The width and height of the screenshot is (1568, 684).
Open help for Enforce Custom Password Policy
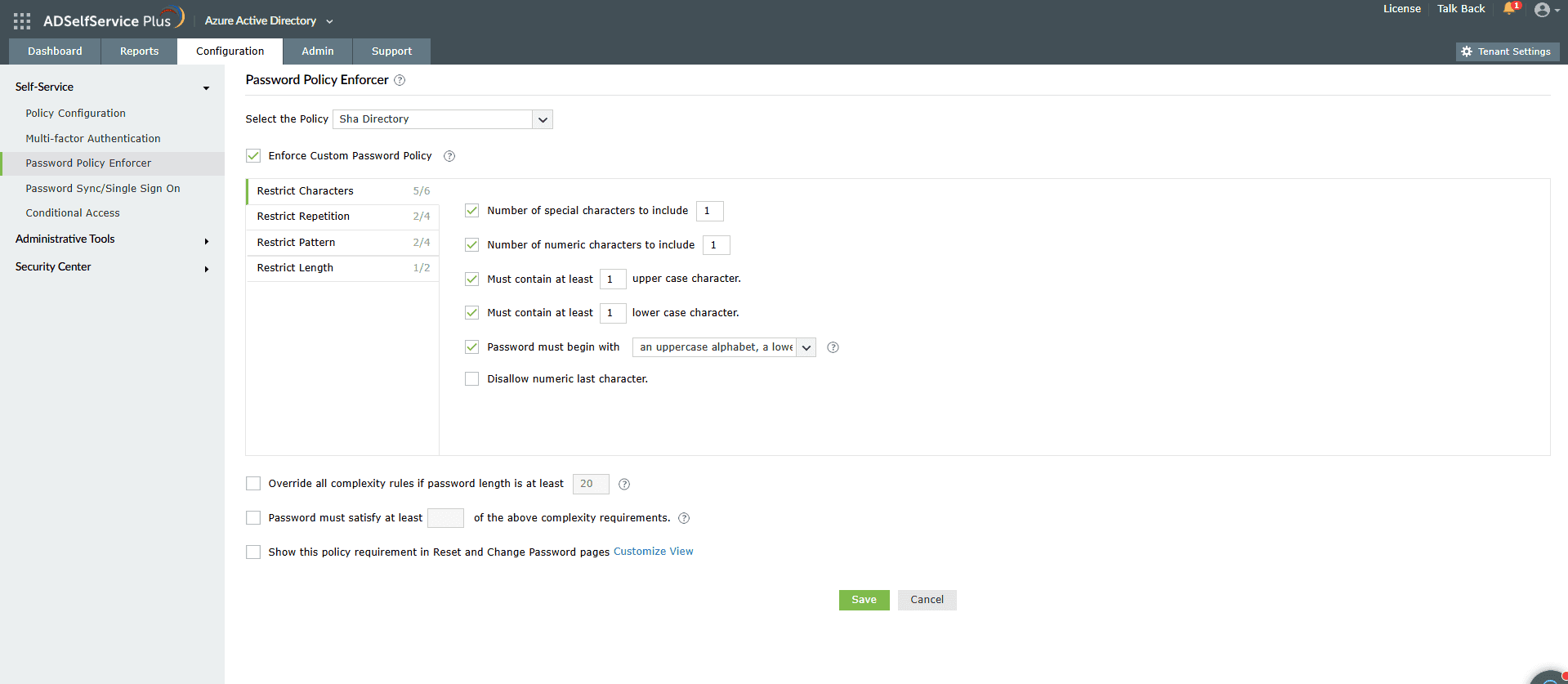[449, 156]
